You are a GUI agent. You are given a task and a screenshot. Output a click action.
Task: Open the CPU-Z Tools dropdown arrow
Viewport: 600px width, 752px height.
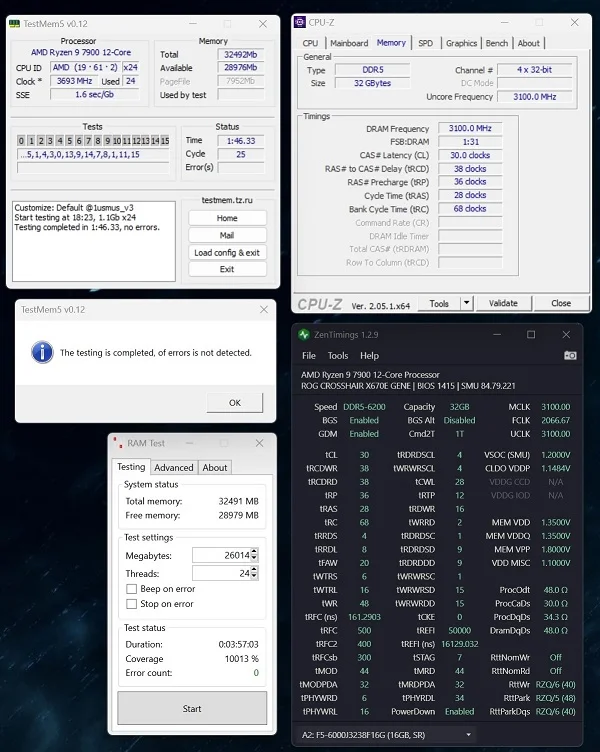(467, 303)
